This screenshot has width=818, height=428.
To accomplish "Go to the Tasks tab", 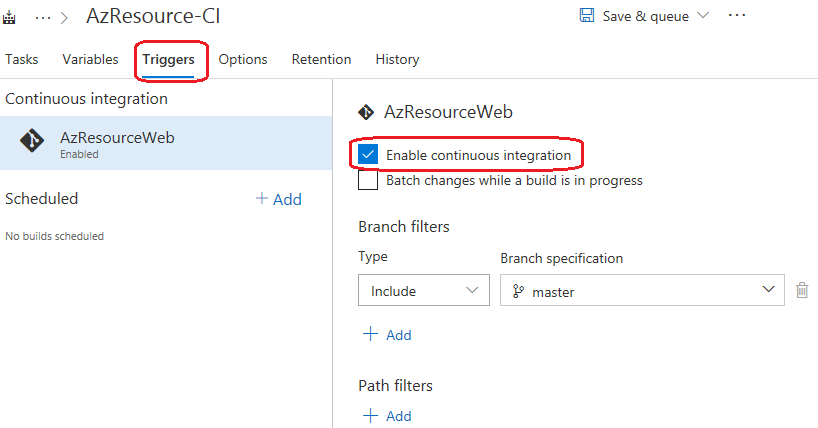I will (21, 59).
